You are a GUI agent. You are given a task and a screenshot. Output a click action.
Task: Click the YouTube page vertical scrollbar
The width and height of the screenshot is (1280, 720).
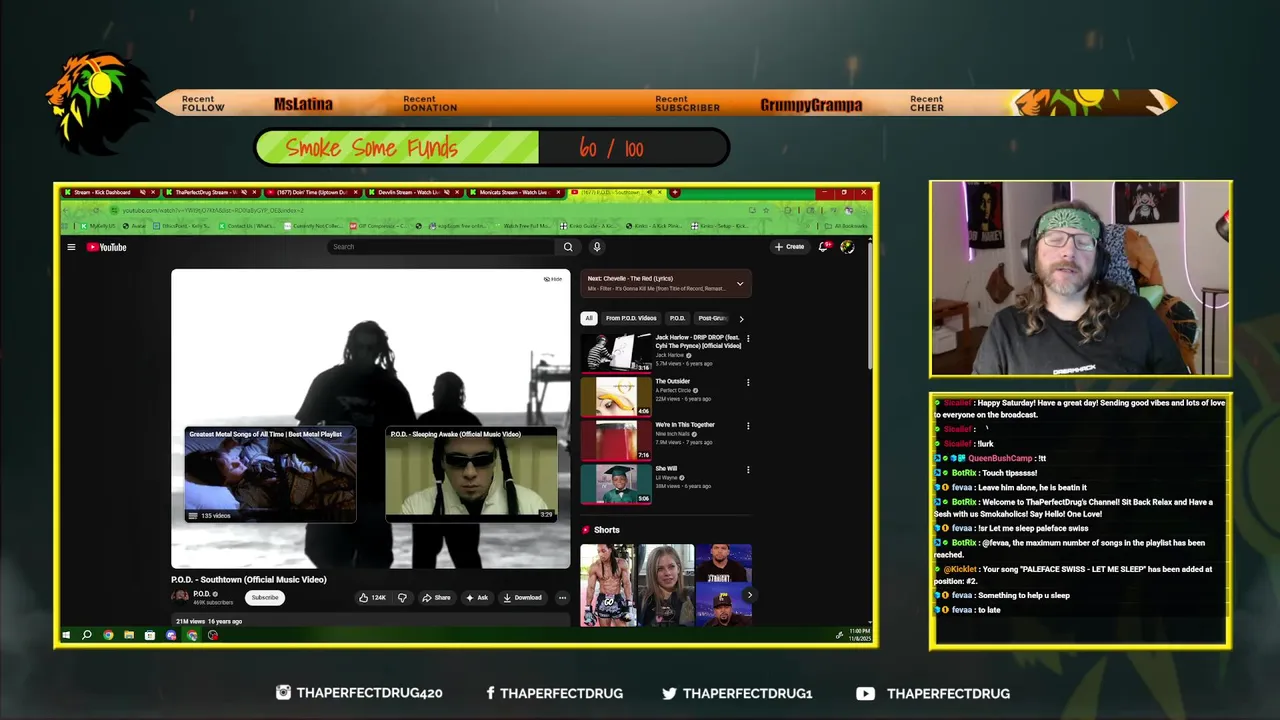[x=870, y=305]
